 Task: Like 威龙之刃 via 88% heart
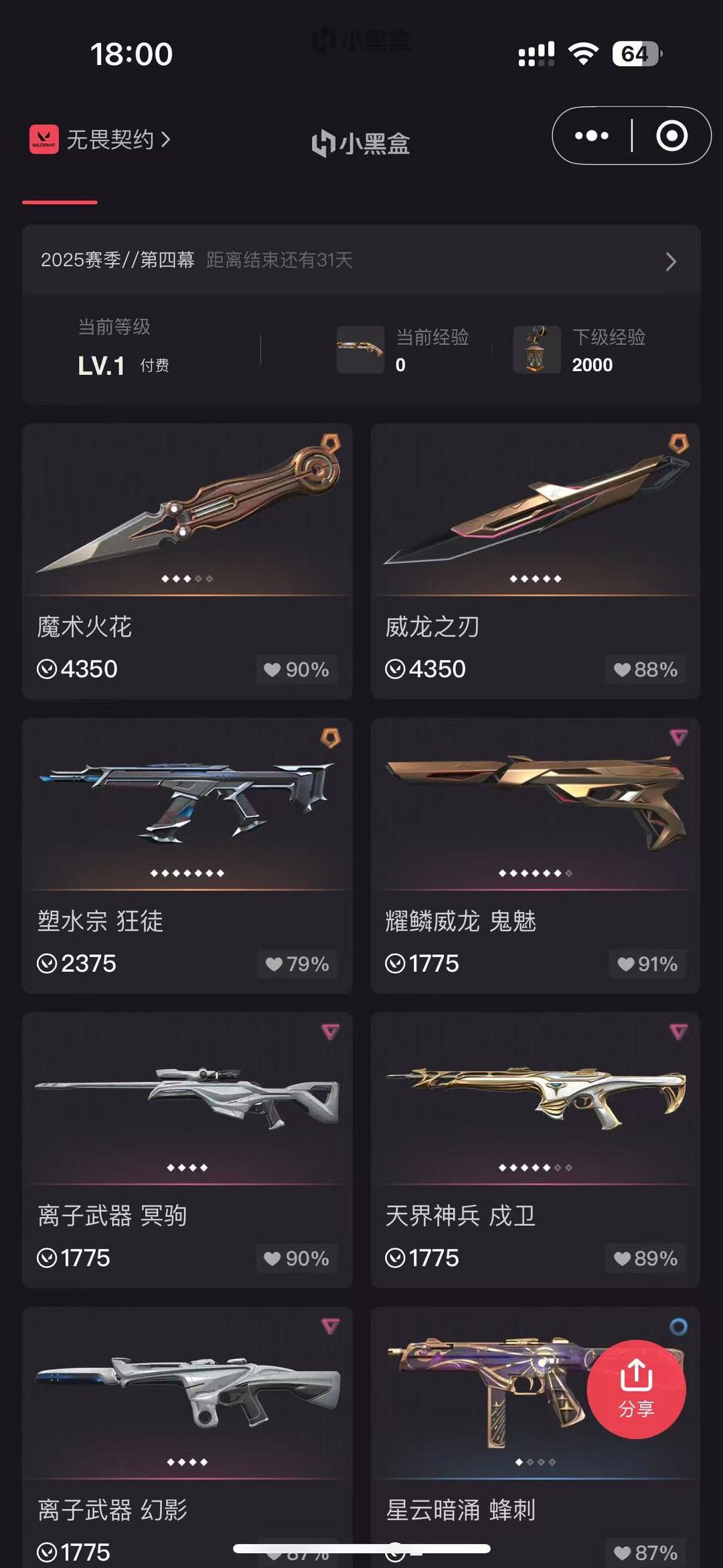click(x=645, y=669)
